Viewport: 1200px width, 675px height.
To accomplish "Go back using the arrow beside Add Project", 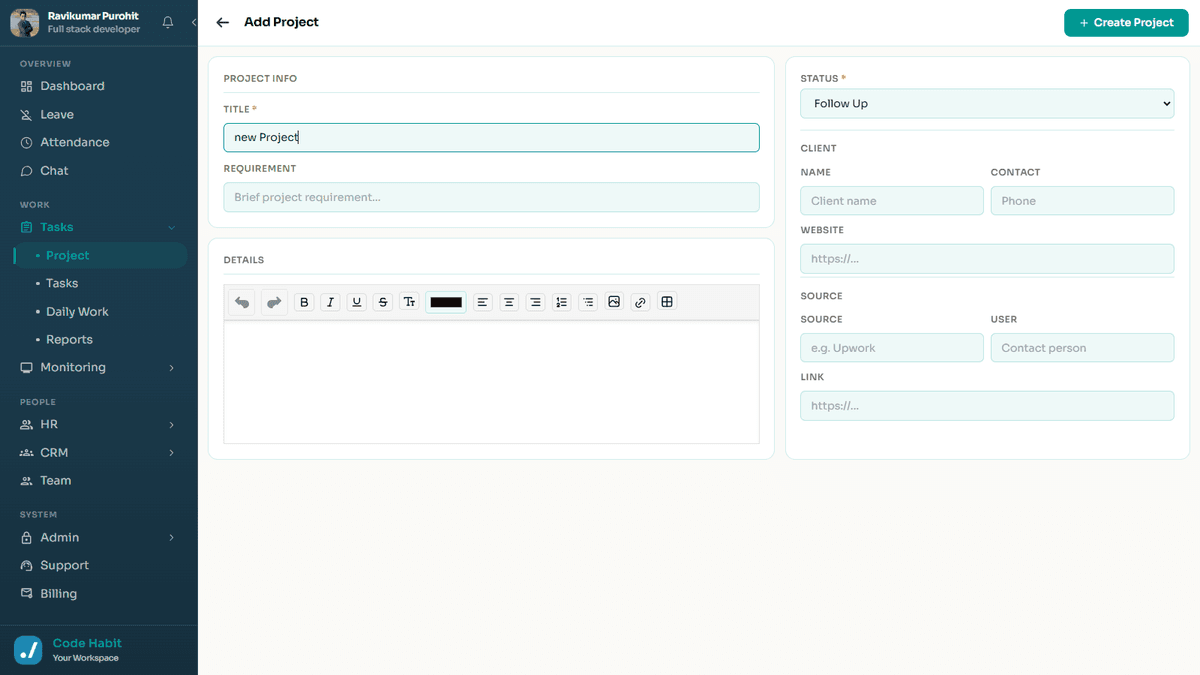I will pos(223,22).
